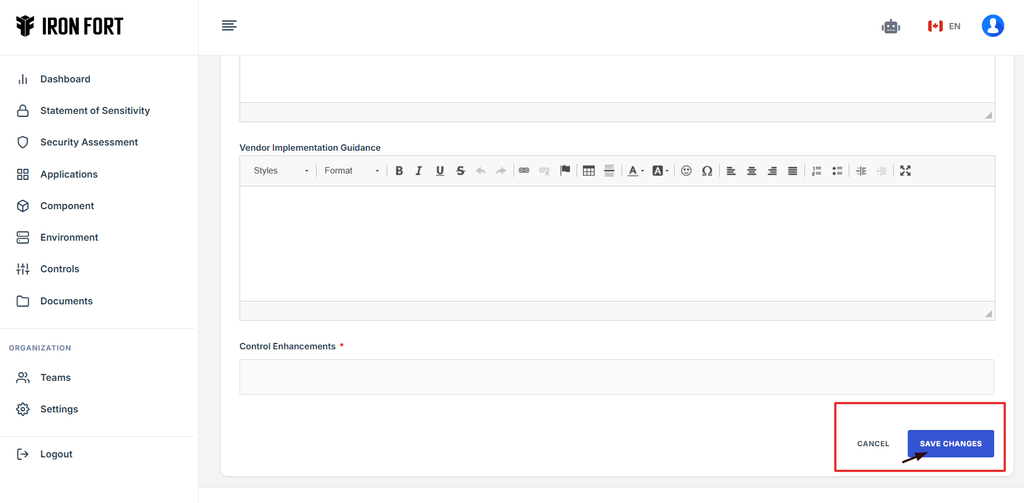1024x503 pixels.
Task: Click the insert link icon
Action: pyautogui.click(x=524, y=171)
